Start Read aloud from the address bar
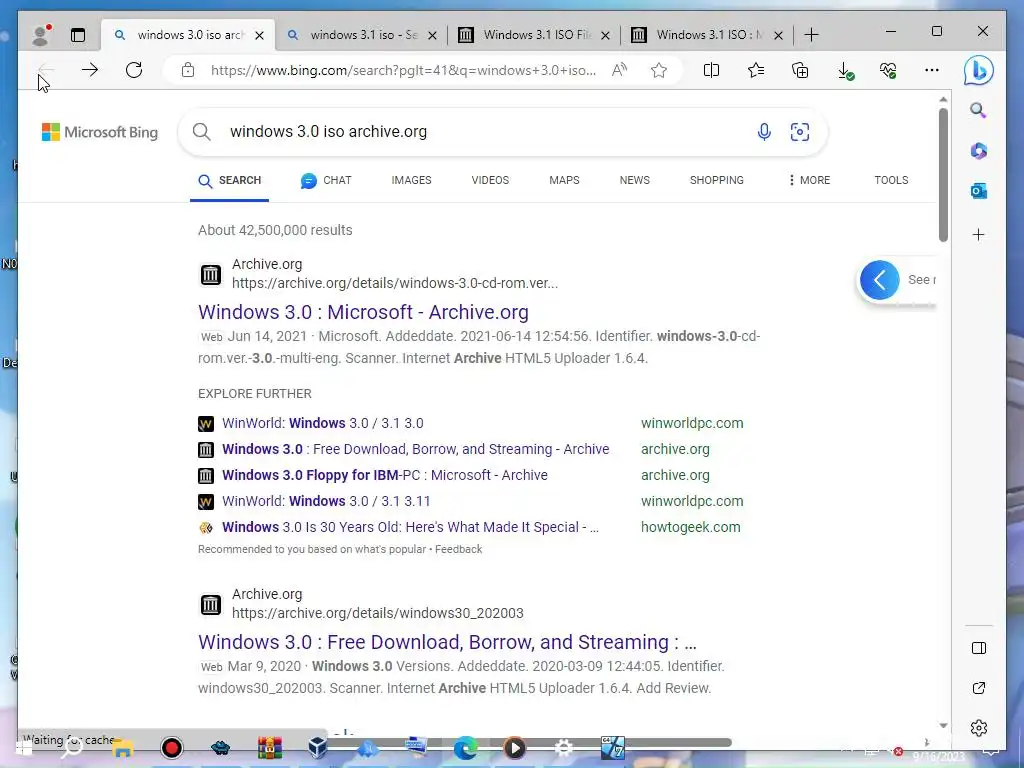This screenshot has height=768, width=1024. coord(619,70)
